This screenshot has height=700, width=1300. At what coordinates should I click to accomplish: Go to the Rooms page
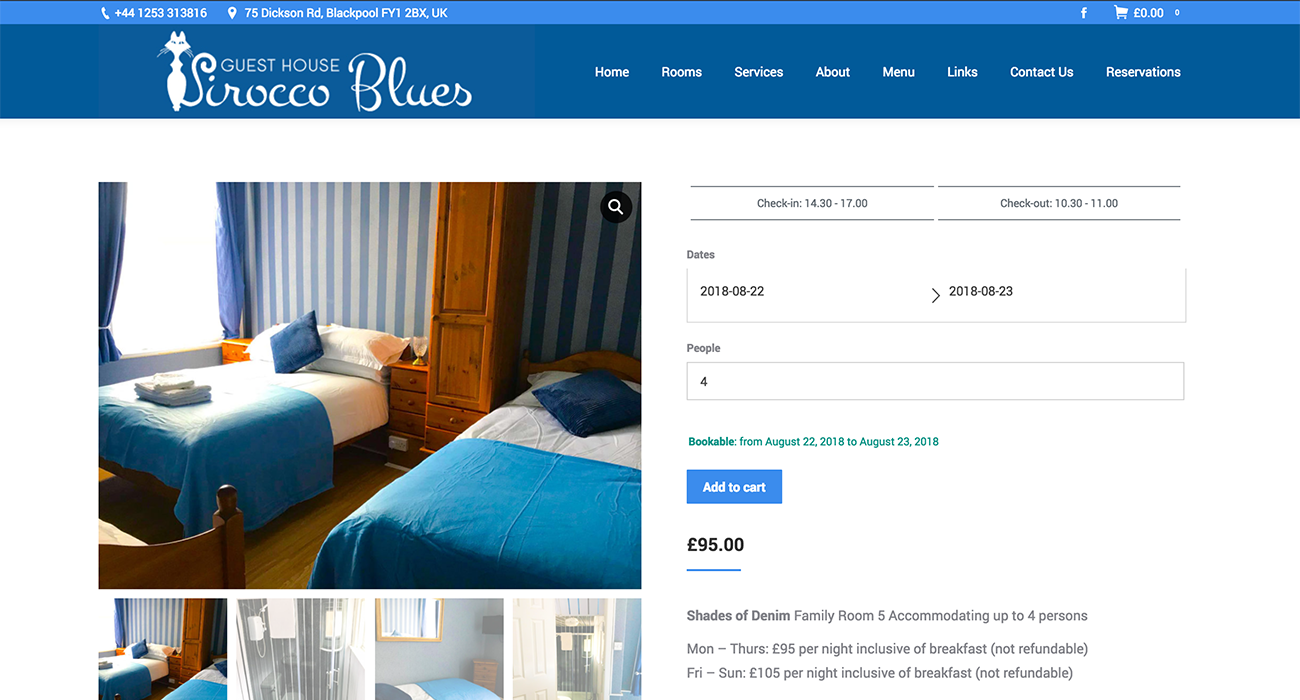point(681,72)
